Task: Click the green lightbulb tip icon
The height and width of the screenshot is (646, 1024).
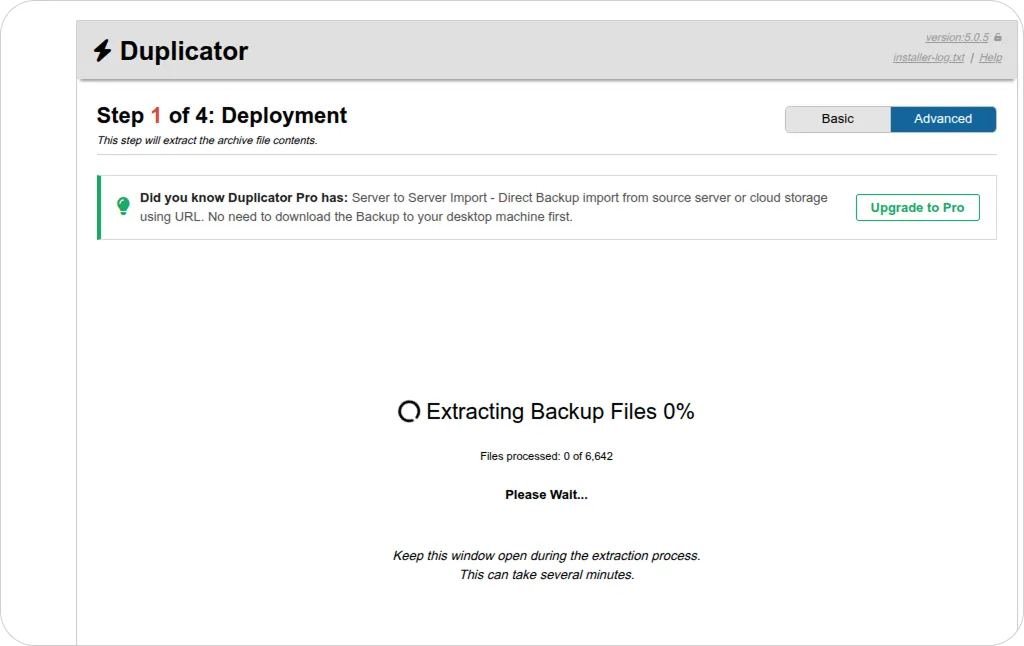Action: [123, 206]
